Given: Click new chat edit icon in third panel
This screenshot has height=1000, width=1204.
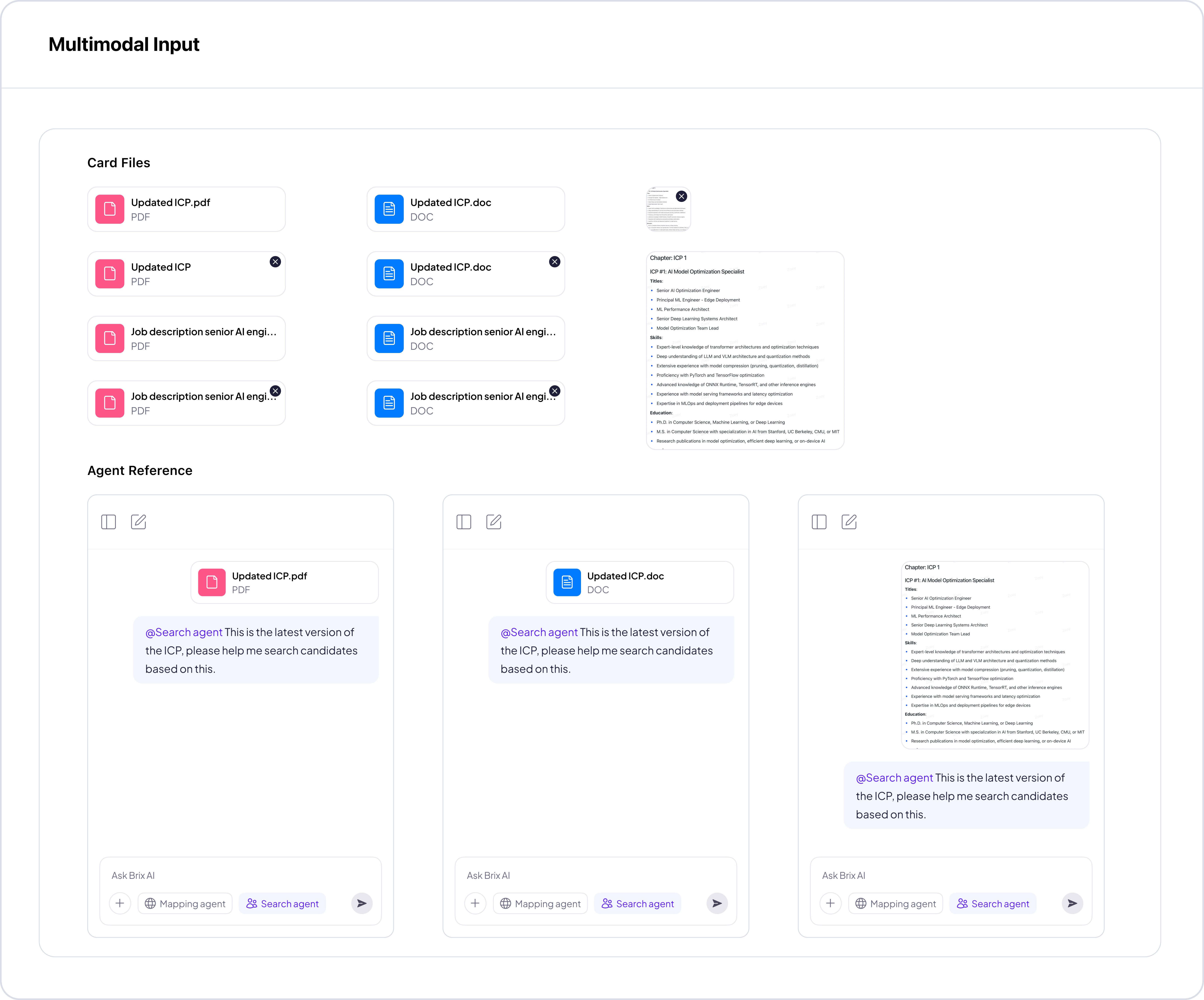Looking at the screenshot, I should pos(849,522).
